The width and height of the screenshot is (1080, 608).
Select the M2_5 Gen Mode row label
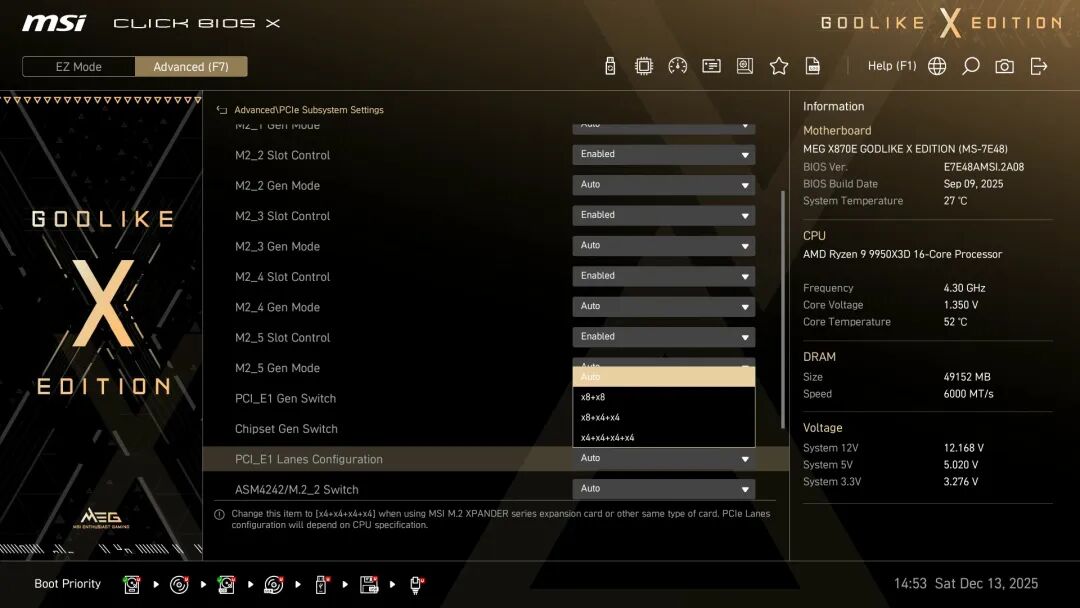pos(277,368)
